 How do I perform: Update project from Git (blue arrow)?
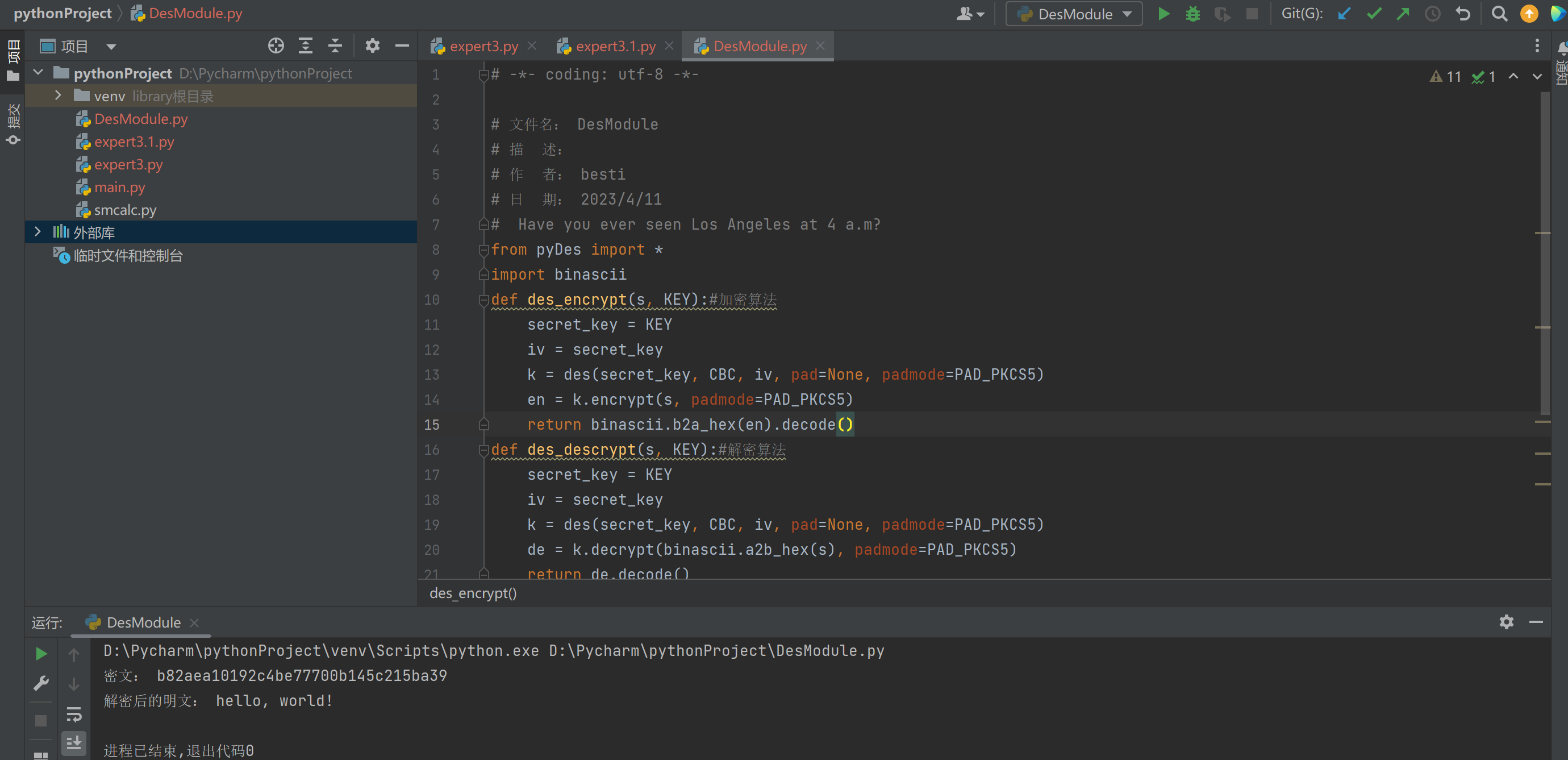(1345, 14)
